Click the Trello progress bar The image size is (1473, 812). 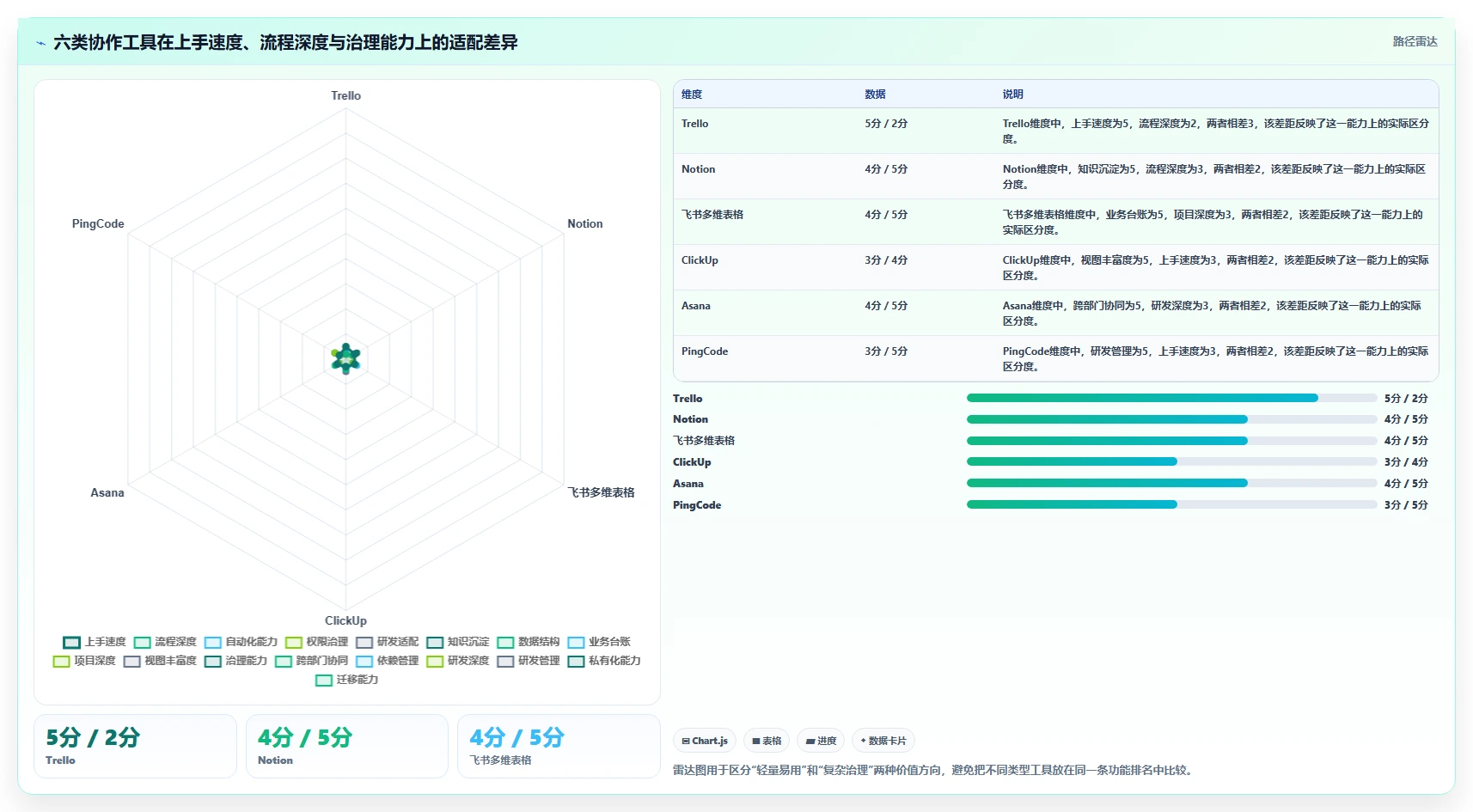1171,398
